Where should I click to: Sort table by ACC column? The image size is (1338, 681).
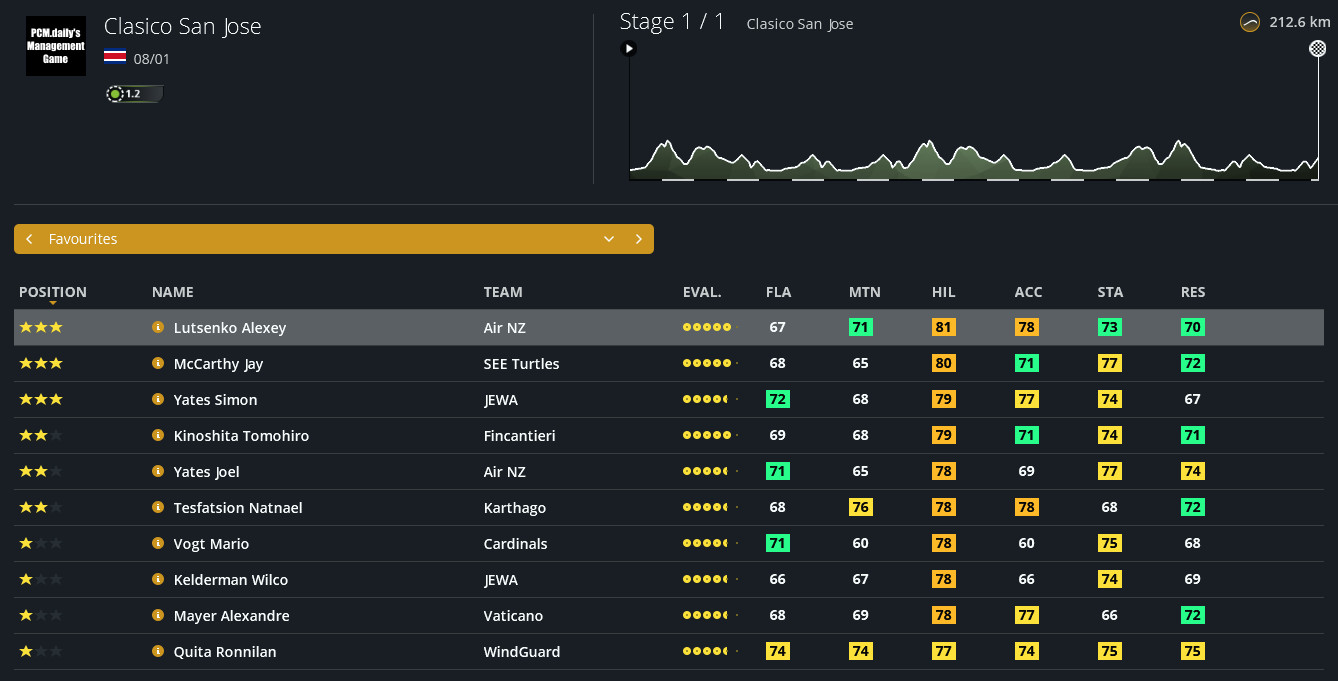pyautogui.click(x=1028, y=292)
